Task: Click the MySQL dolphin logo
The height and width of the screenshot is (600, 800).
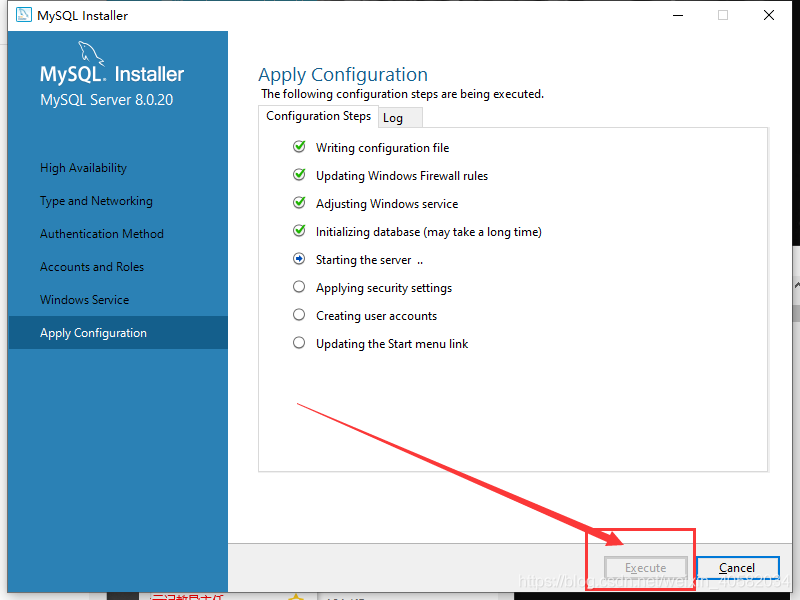Action: pos(91,54)
